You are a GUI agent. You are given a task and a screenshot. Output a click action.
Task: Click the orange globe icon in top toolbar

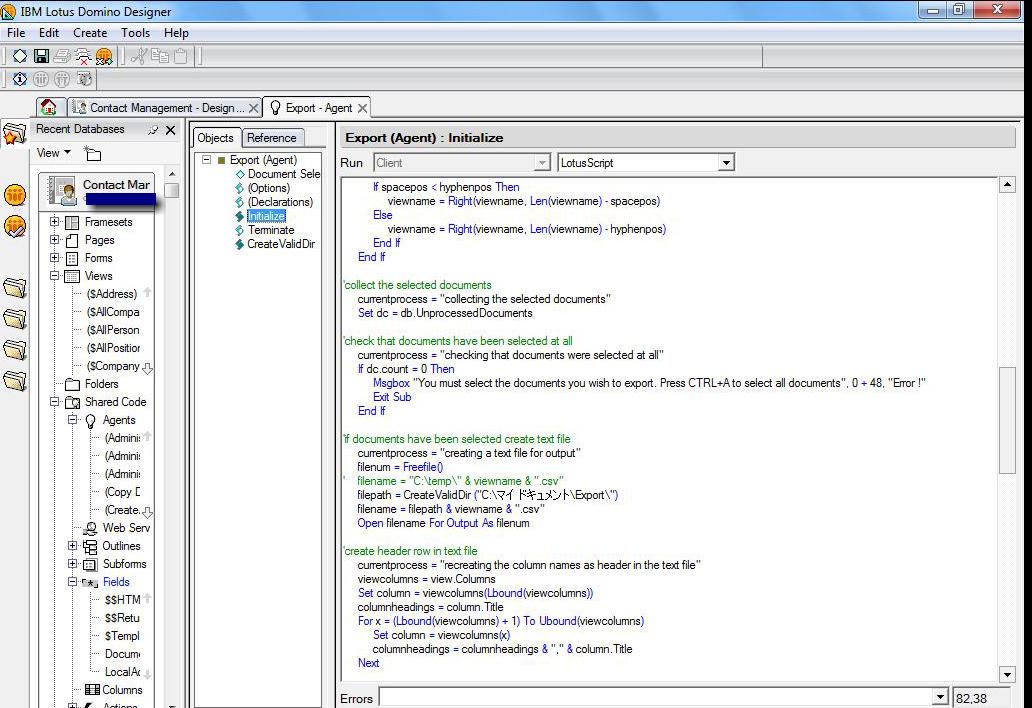(x=104, y=57)
